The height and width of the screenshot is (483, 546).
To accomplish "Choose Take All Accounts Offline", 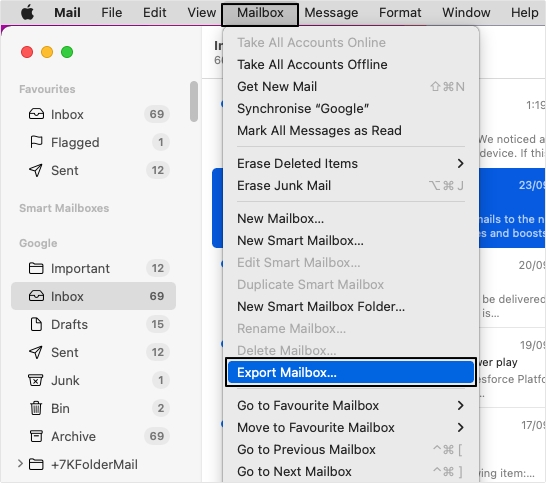I will 351,64.
